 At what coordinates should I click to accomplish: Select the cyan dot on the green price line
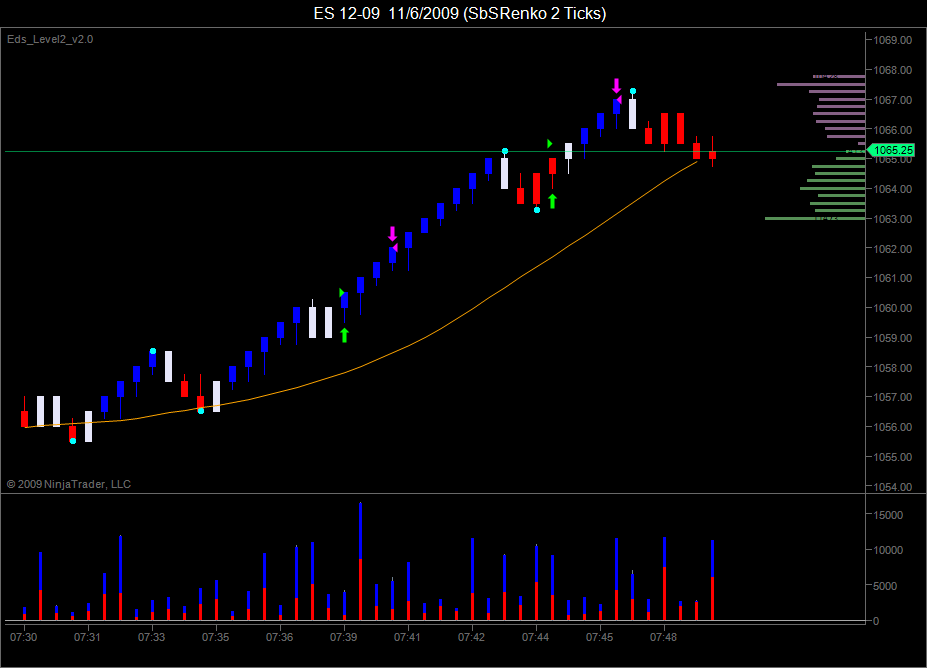coord(505,151)
